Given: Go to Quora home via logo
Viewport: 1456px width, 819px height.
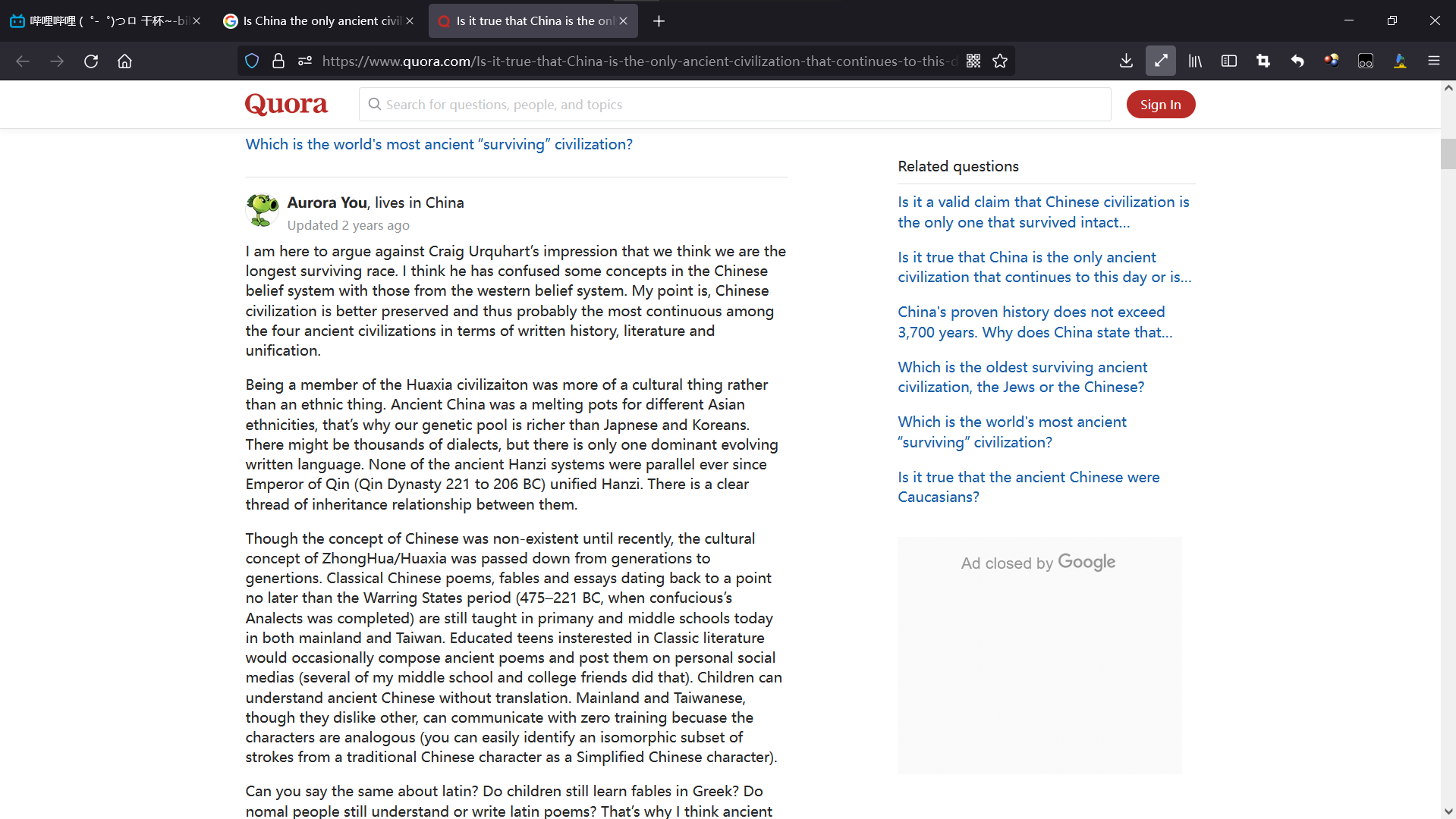Looking at the screenshot, I should click(x=286, y=105).
